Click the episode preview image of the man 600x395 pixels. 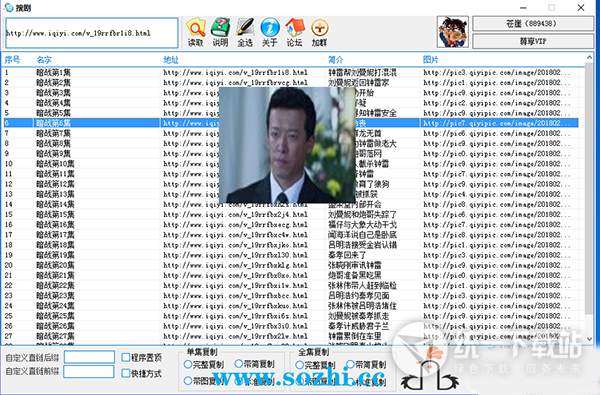tap(287, 145)
